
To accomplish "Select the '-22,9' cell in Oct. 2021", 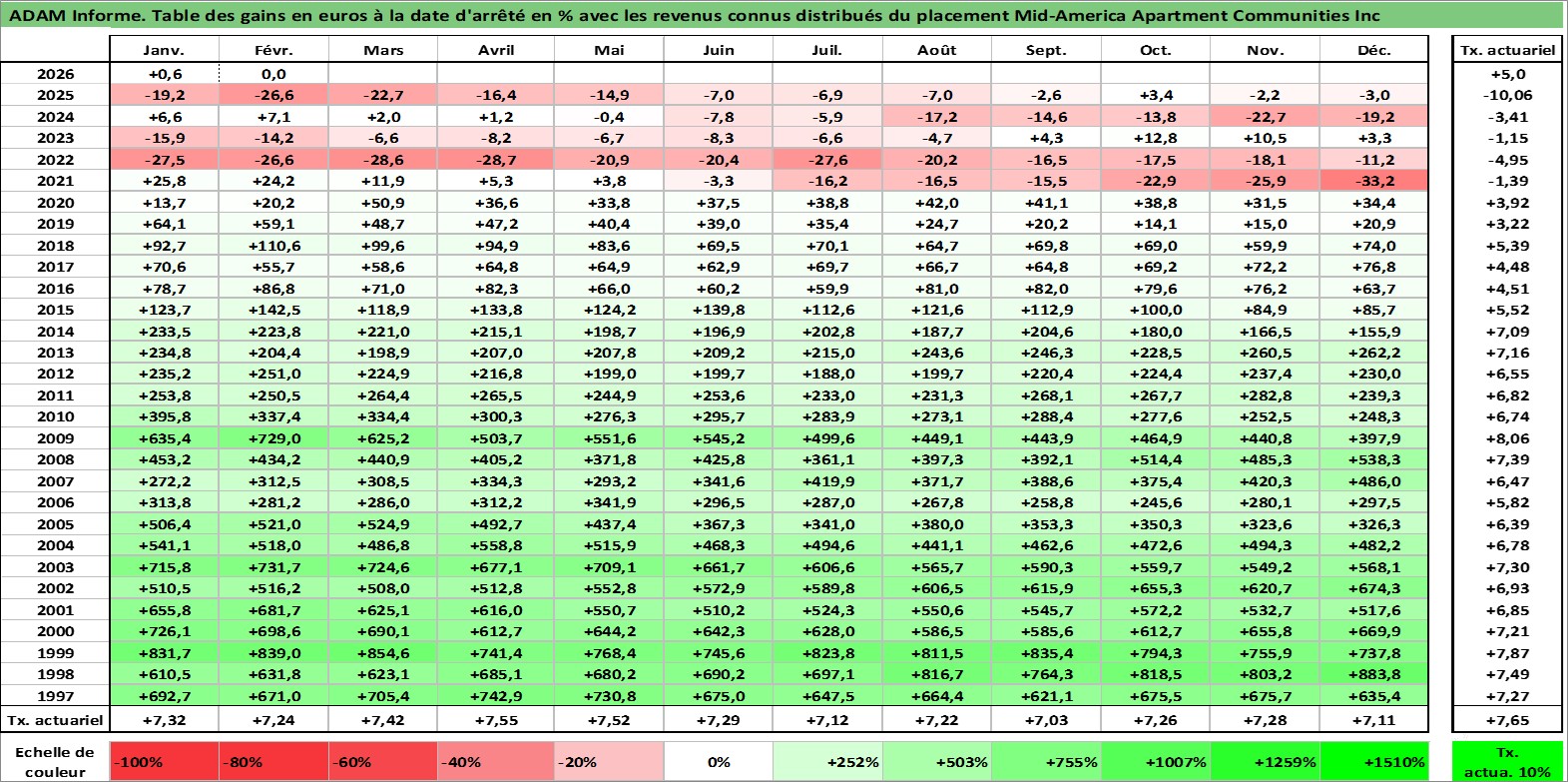I will click(x=1156, y=181).
